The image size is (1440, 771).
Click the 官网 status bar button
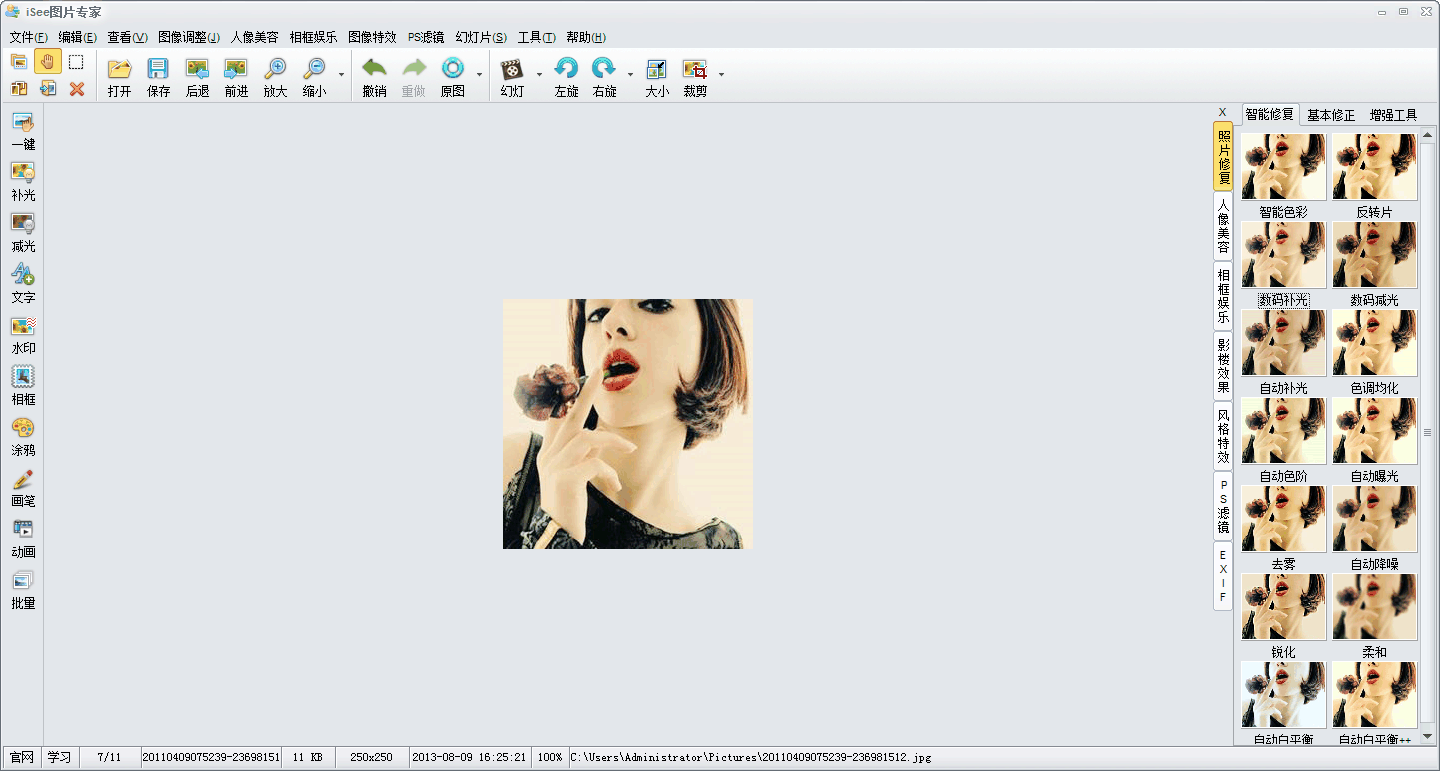22,757
